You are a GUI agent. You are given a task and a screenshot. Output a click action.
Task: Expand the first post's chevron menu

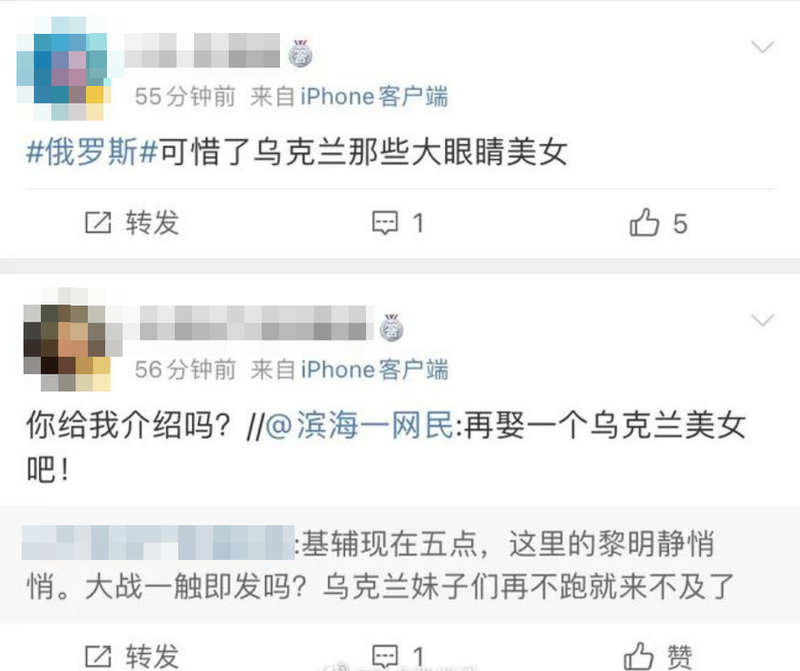[763, 47]
